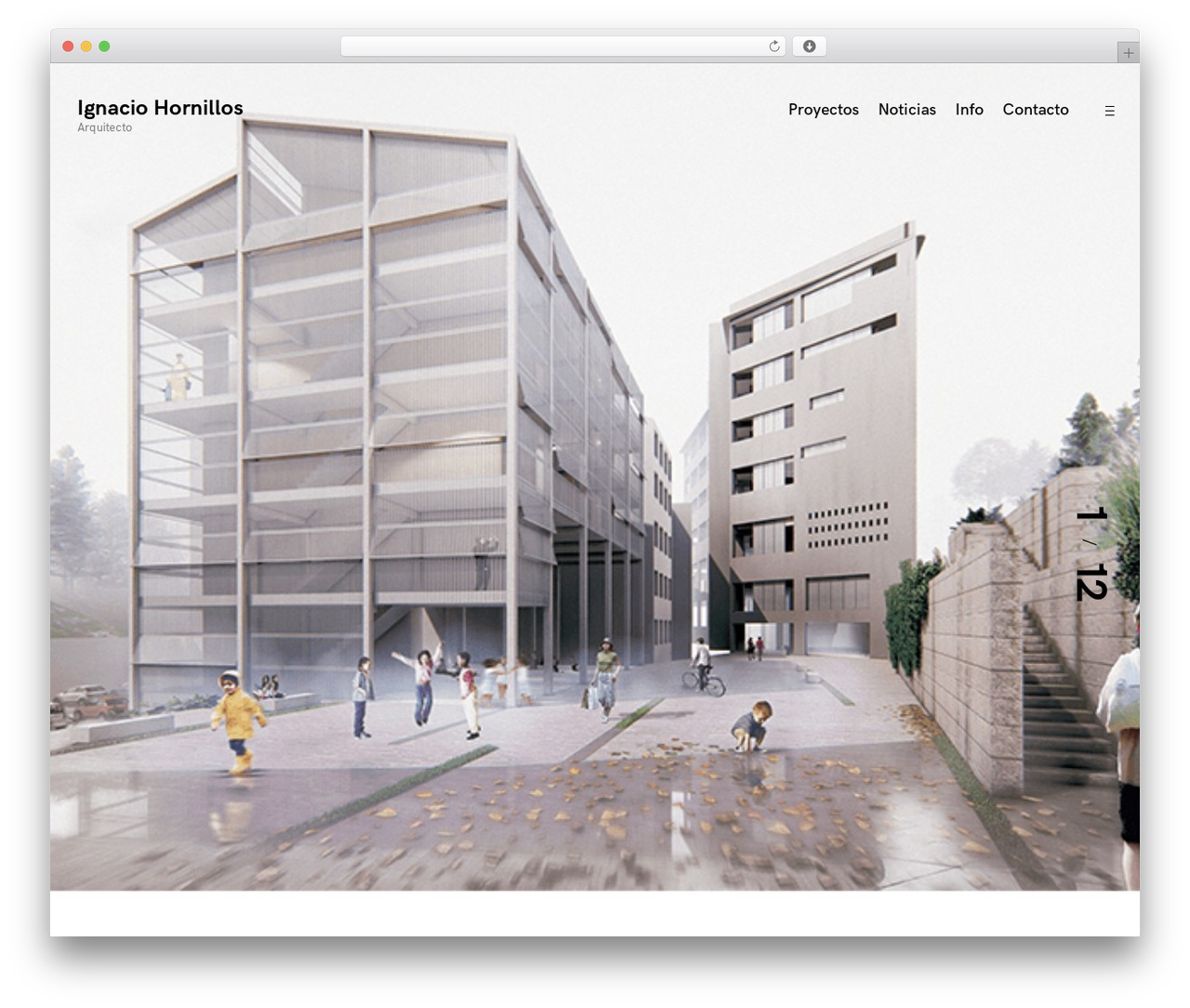Minimize the window with the yellow button

[x=86, y=46]
